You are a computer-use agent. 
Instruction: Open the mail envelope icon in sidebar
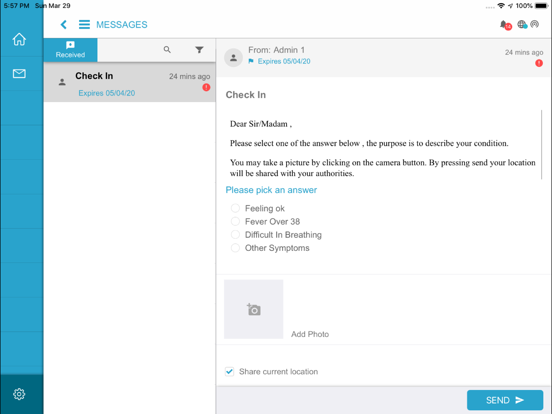(x=19, y=73)
